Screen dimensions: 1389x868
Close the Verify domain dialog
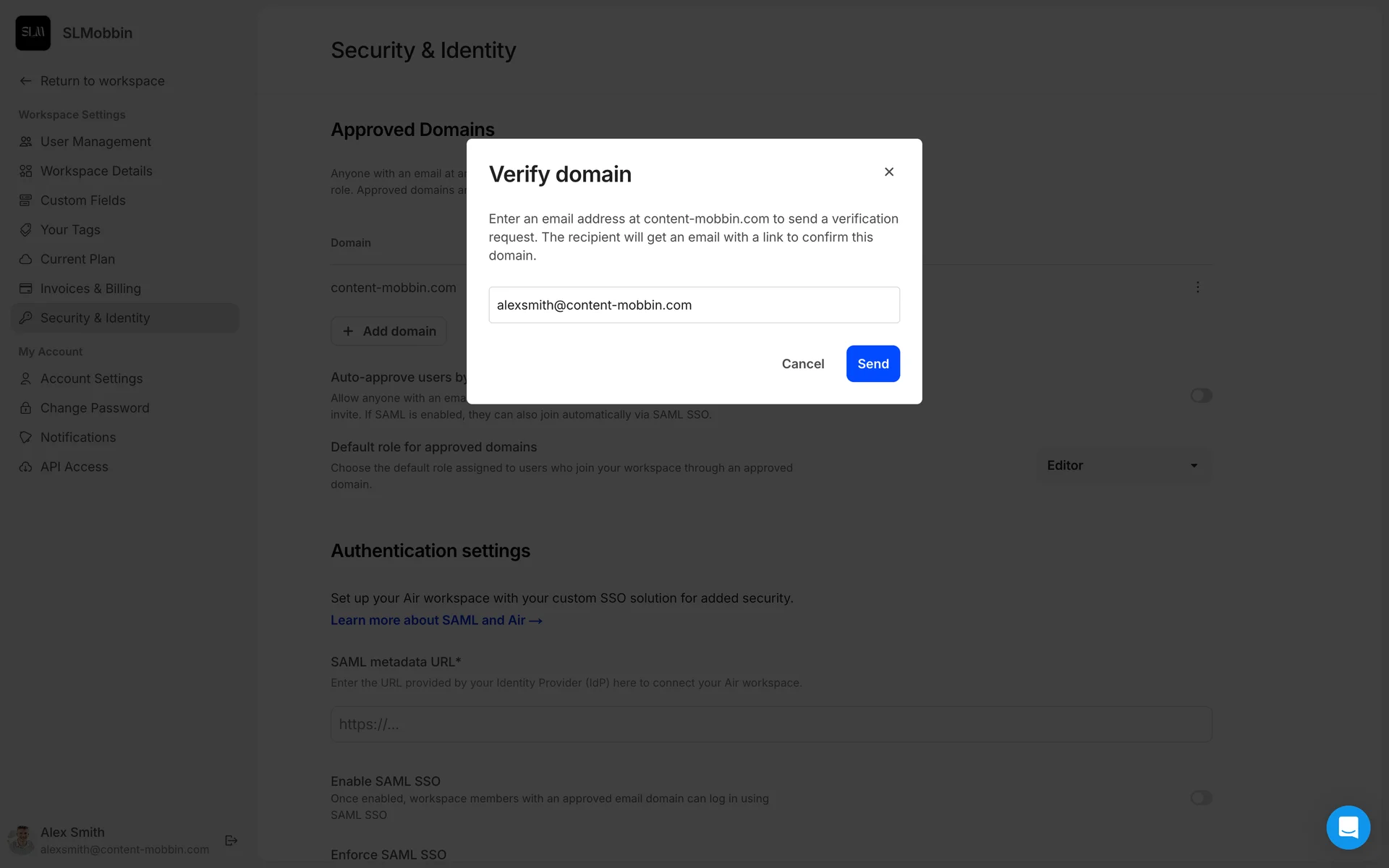889,172
